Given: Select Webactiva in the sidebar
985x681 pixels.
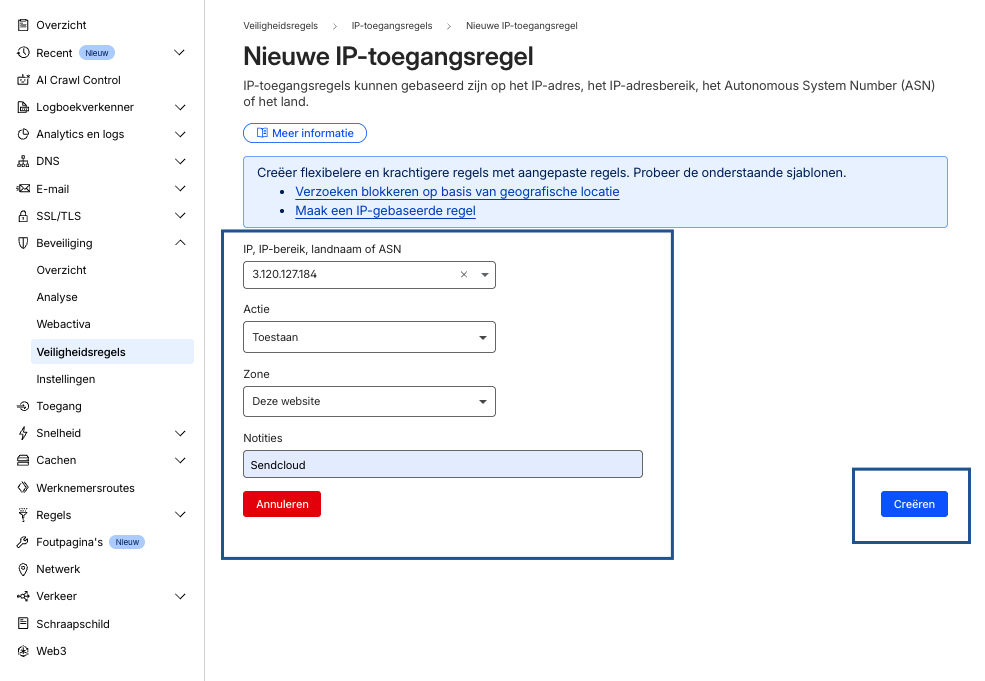Looking at the screenshot, I should tap(63, 324).
